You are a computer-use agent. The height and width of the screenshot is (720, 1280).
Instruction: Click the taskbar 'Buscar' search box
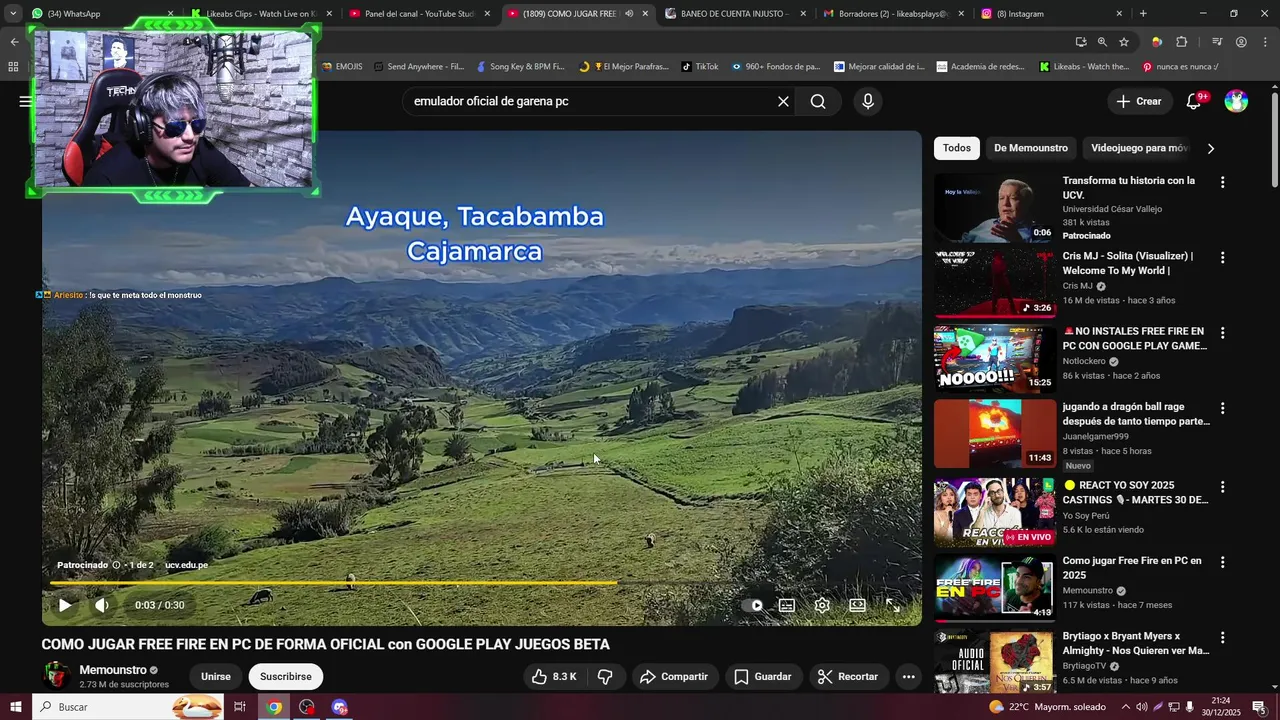click(x=128, y=707)
